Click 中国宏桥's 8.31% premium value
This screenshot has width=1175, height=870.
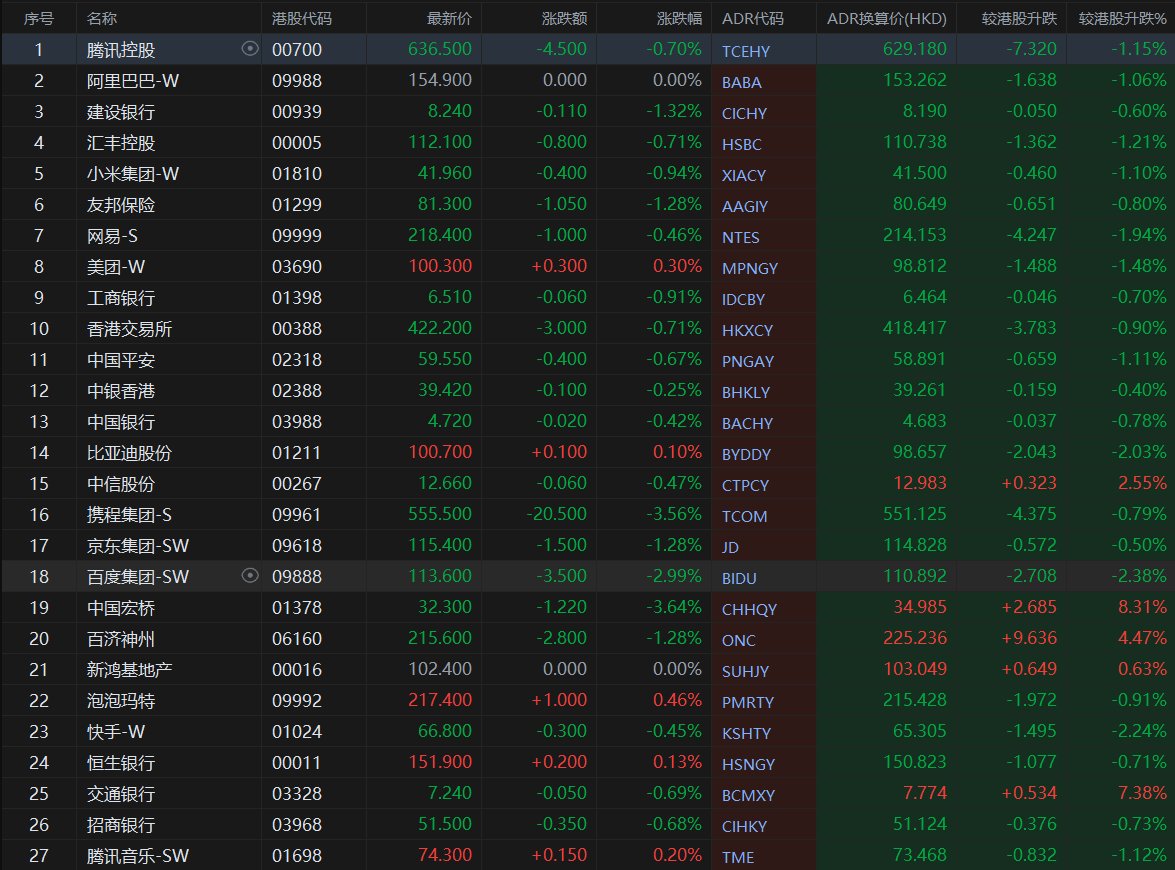point(1141,607)
